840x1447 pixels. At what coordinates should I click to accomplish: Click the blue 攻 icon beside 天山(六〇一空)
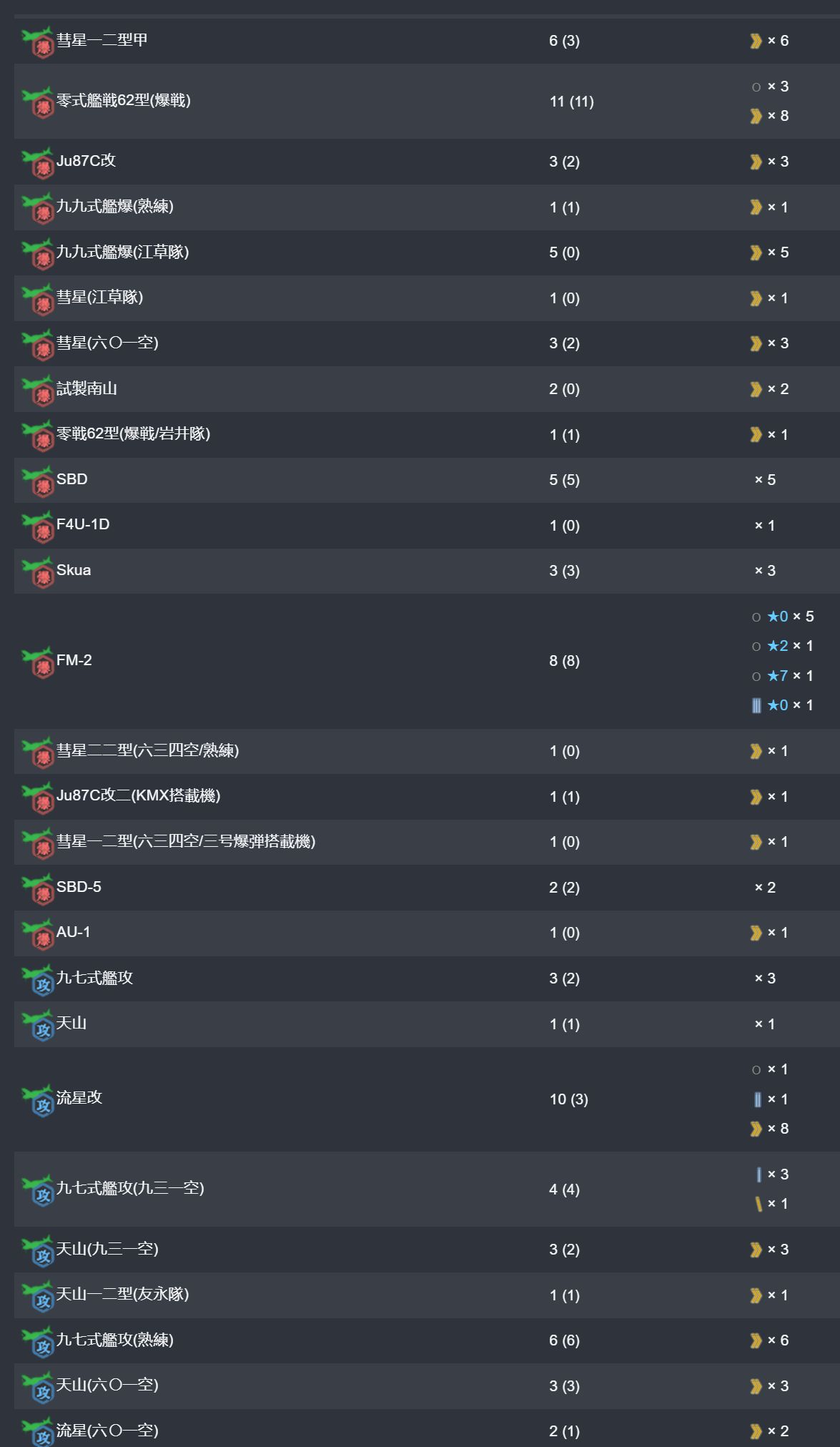38,1387
